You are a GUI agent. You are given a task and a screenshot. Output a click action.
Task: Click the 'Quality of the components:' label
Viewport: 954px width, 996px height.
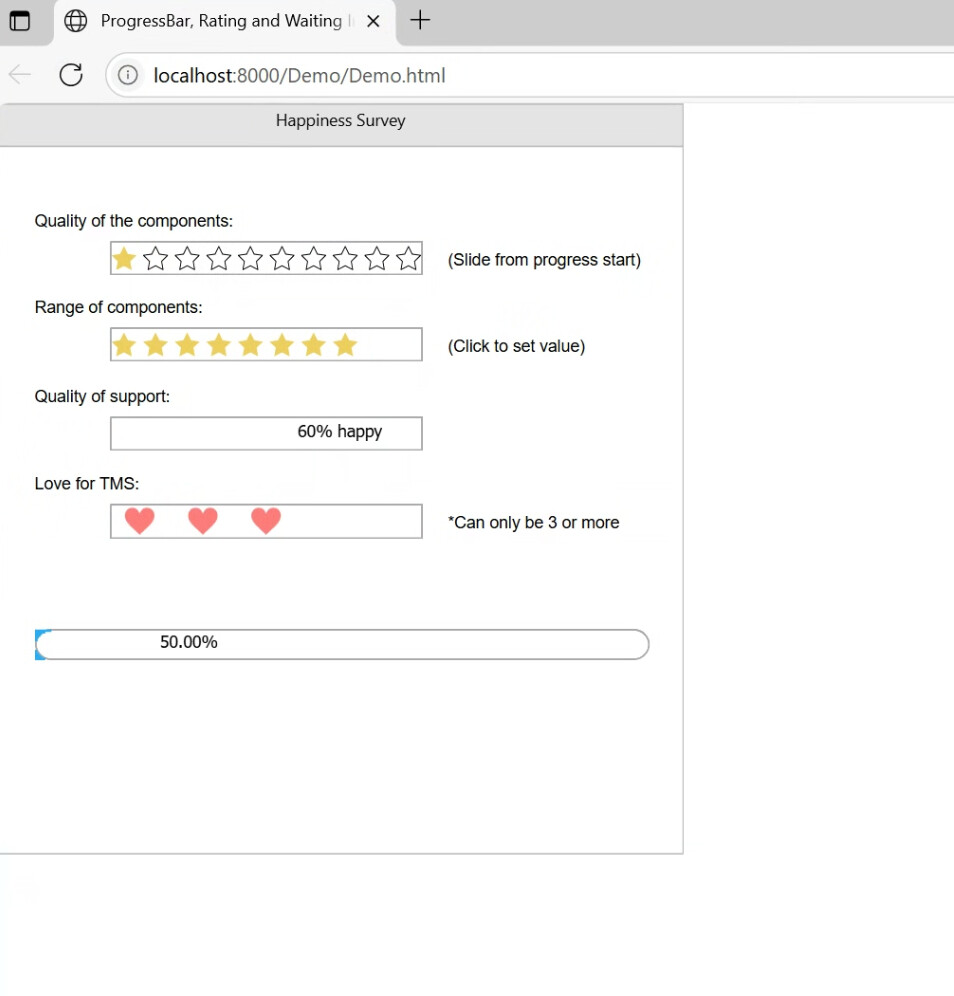point(134,221)
